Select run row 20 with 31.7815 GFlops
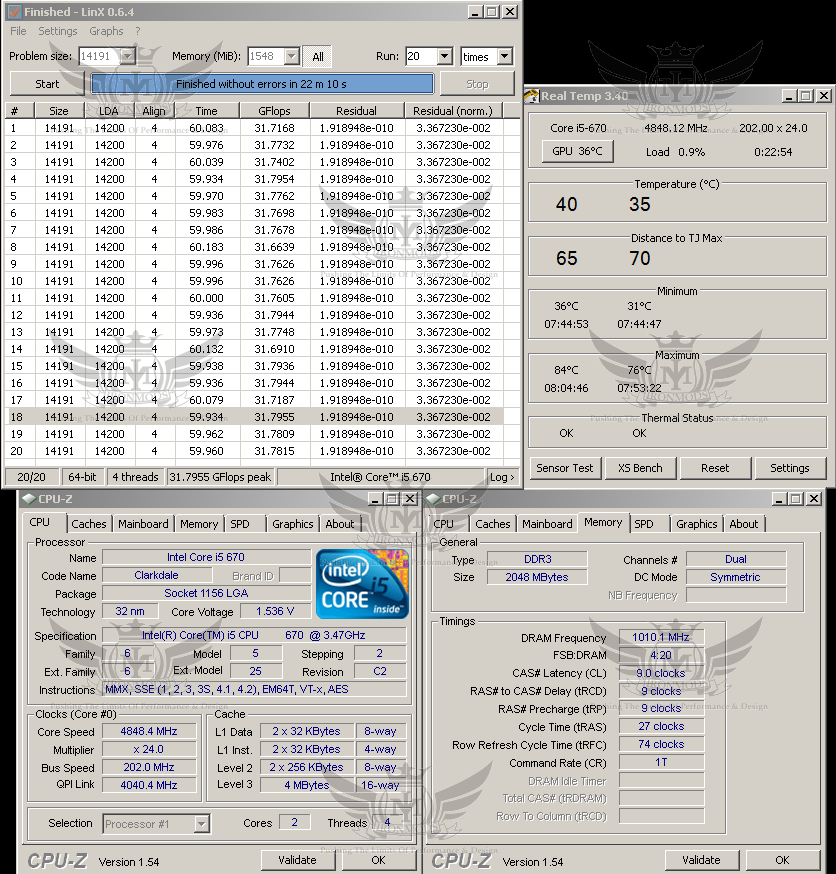This screenshot has height=874, width=836. [256, 451]
